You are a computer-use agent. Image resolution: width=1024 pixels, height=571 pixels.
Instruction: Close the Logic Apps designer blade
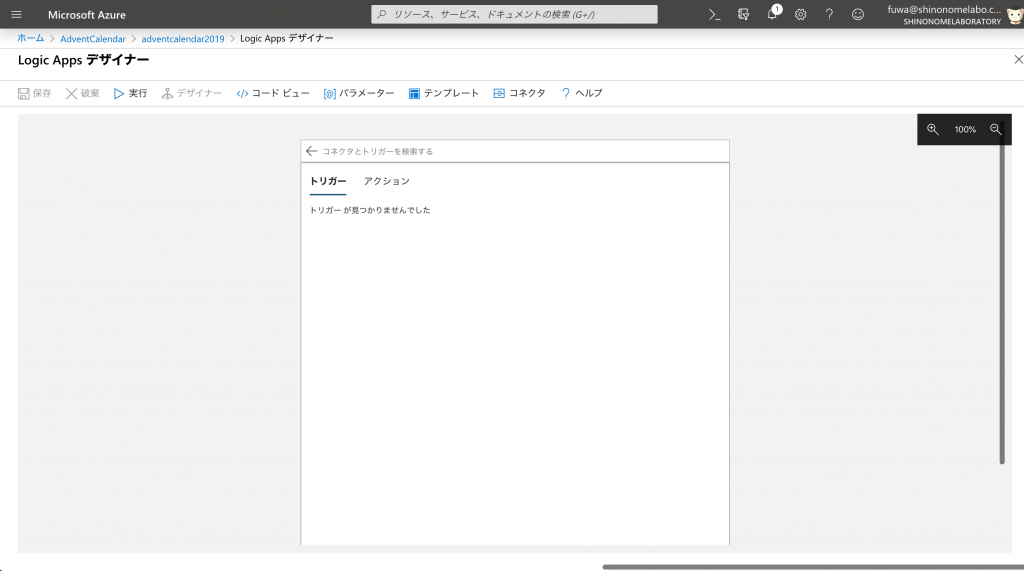(1018, 59)
